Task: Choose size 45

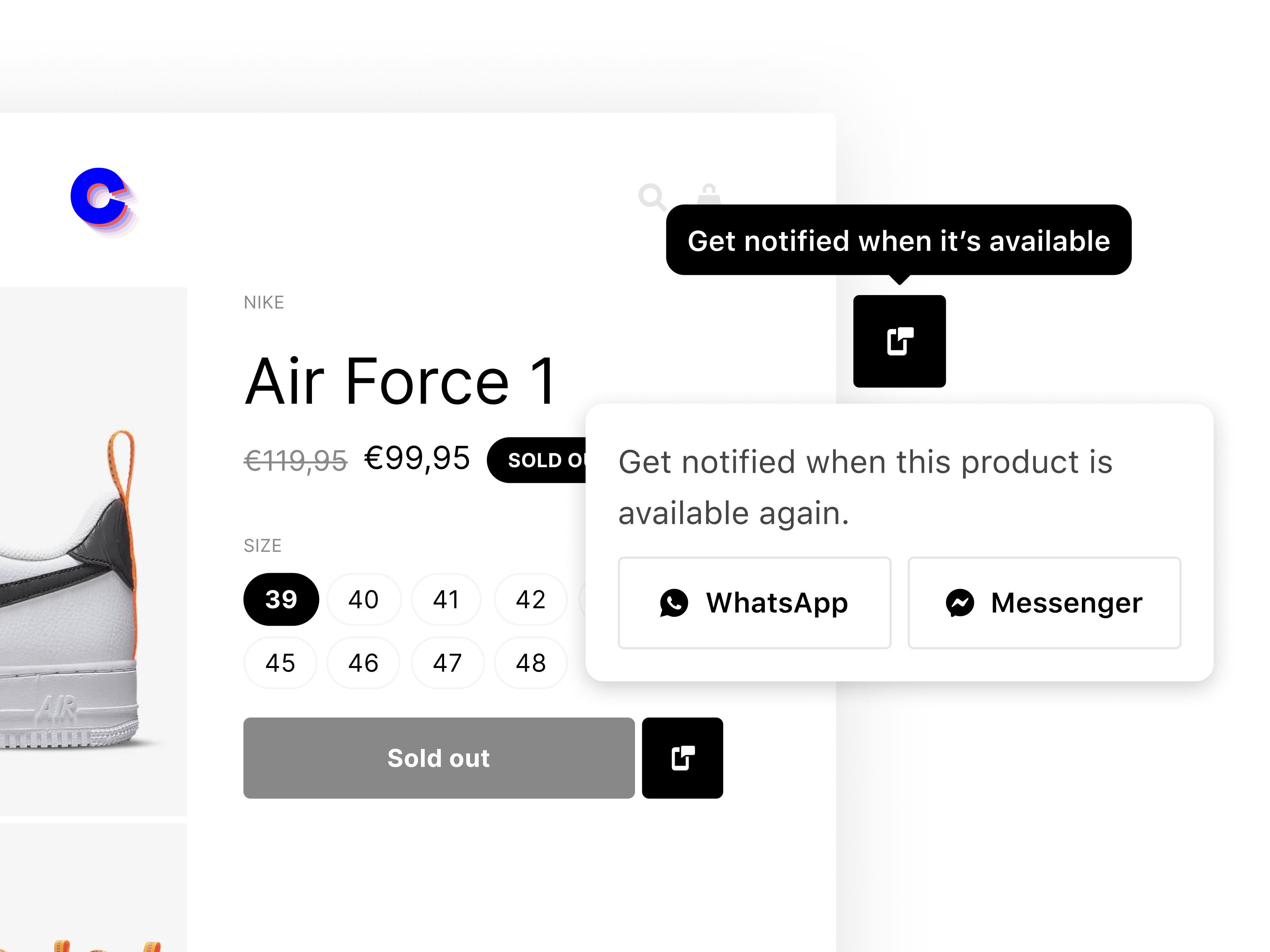Action: 280,663
